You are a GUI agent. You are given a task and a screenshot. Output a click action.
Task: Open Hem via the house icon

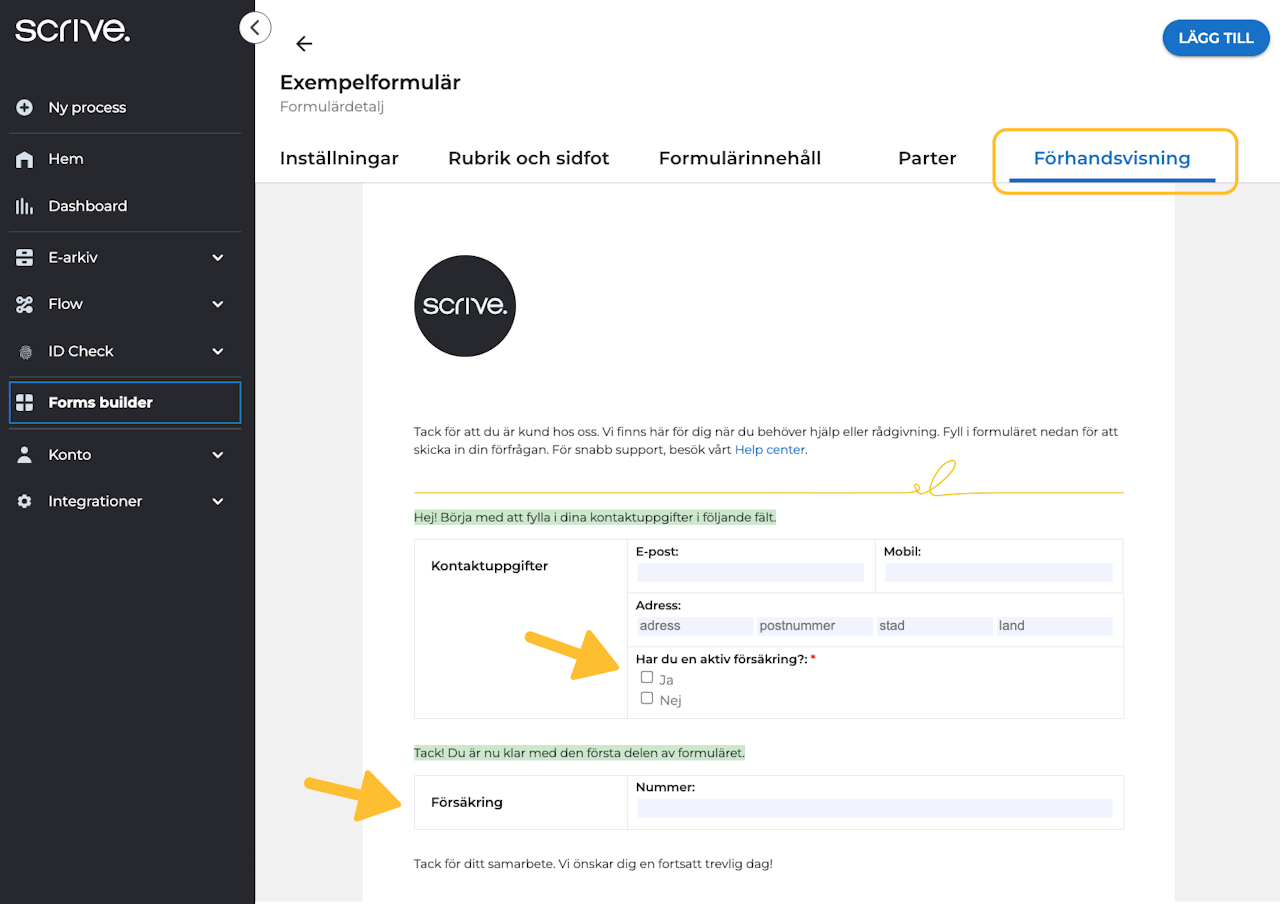click(x=25, y=160)
